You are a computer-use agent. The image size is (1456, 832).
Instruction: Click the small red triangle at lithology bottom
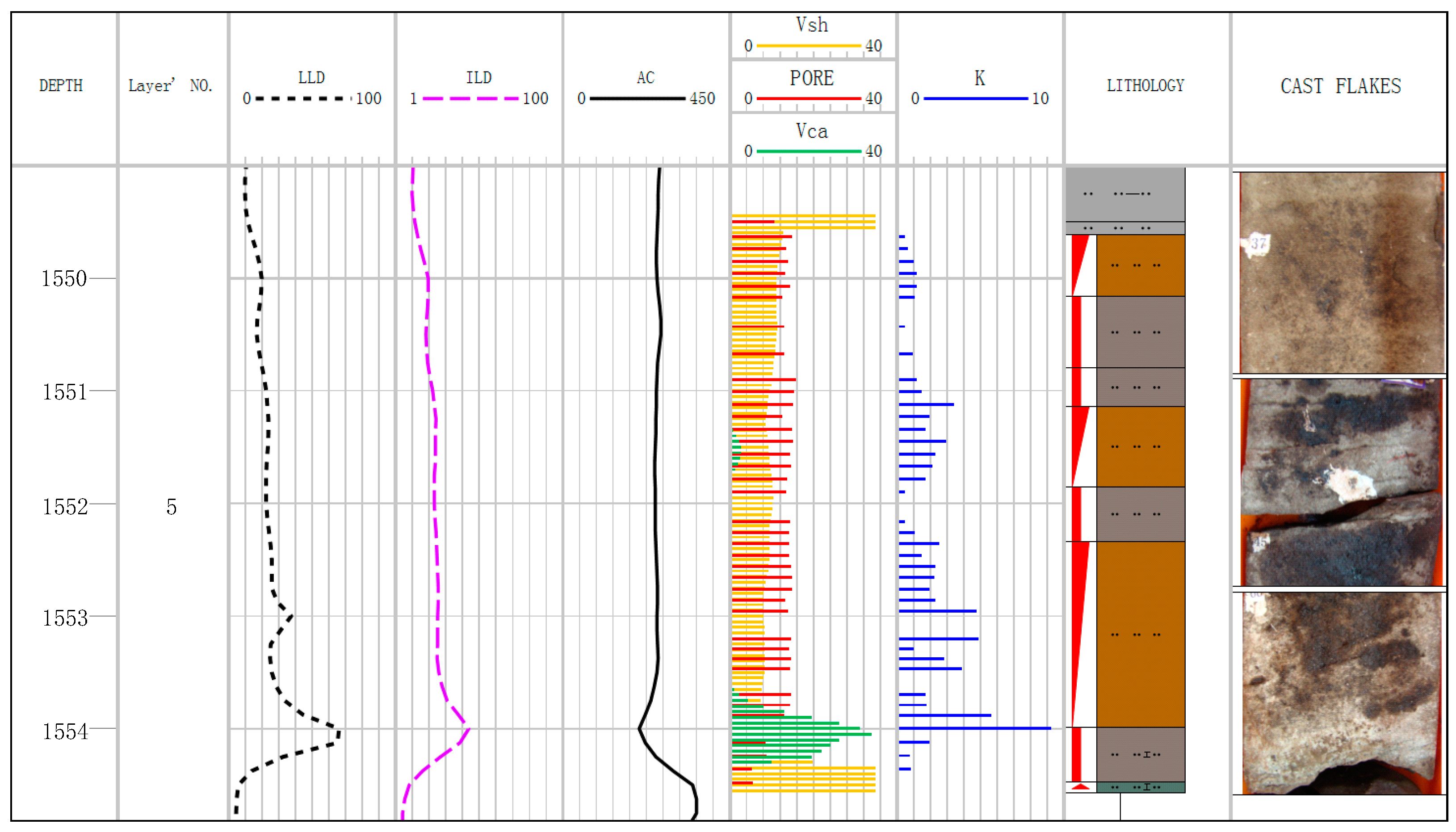(1080, 787)
